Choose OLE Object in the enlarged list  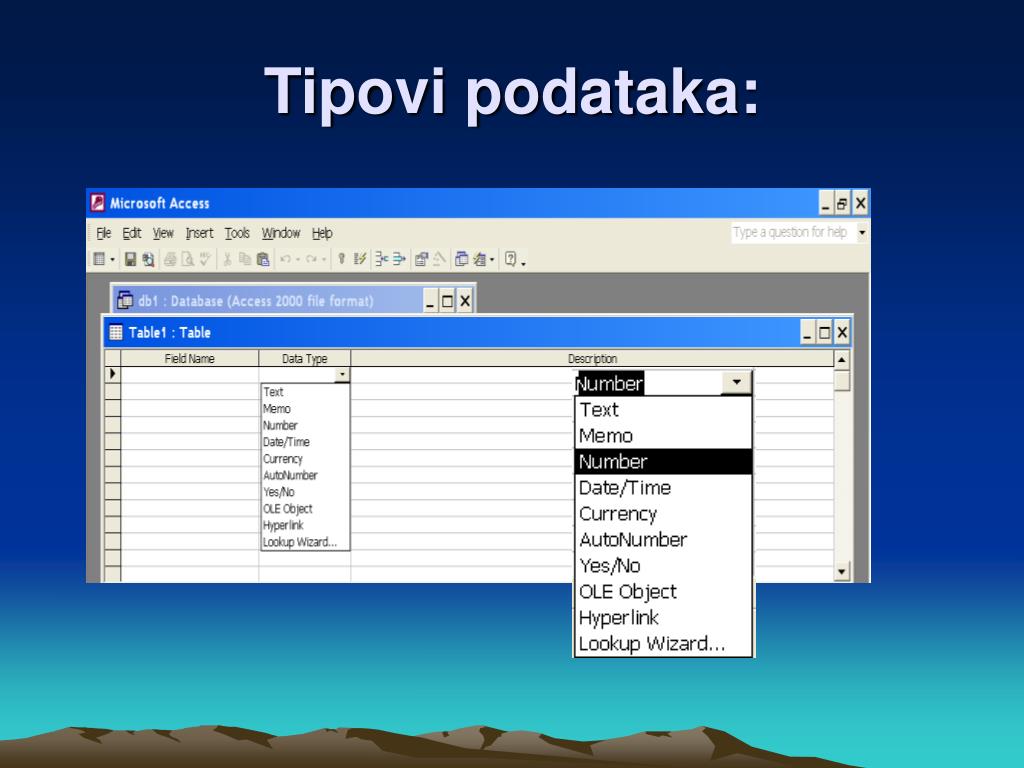(x=664, y=592)
